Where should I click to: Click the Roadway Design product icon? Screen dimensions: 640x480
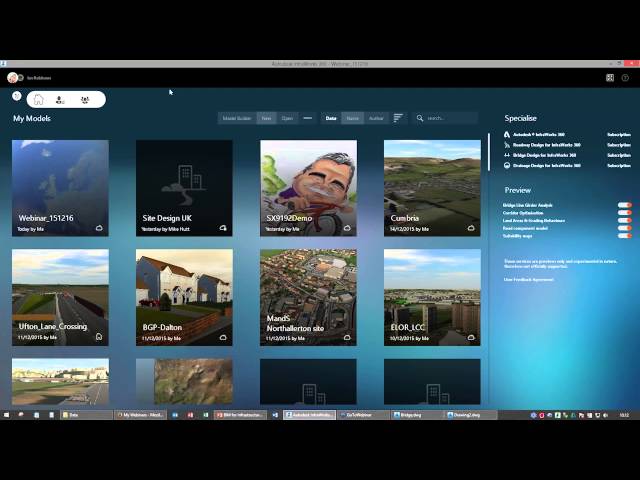coord(507,145)
